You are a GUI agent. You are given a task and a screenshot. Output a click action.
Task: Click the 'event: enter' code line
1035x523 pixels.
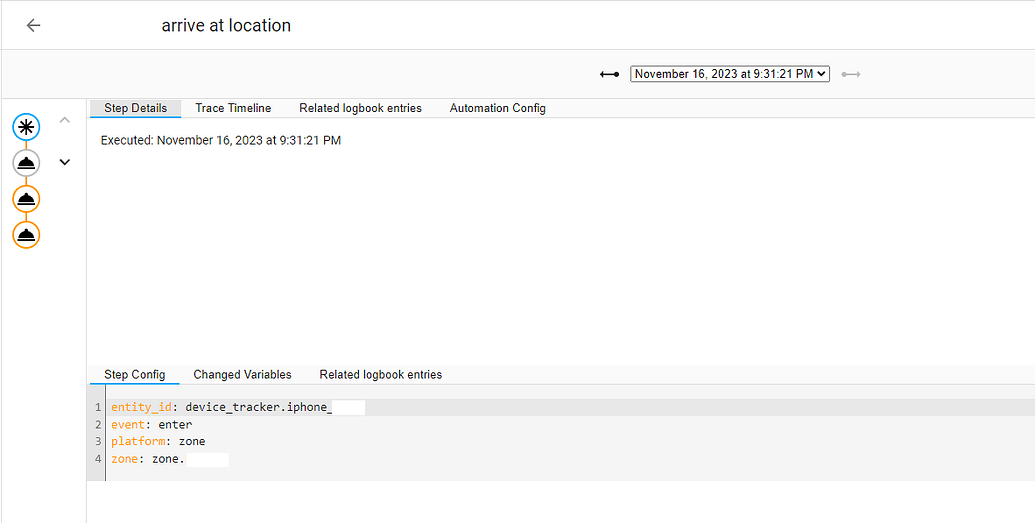point(151,425)
